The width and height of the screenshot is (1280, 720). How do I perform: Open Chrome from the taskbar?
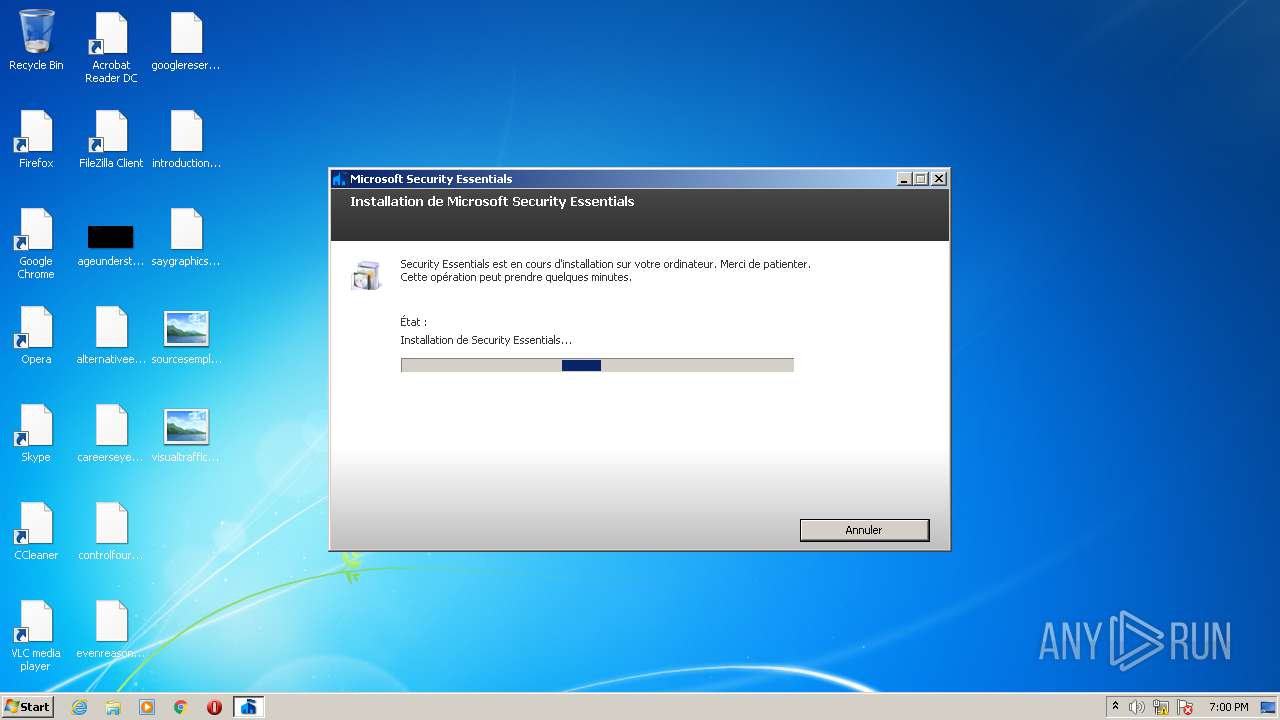(x=181, y=707)
